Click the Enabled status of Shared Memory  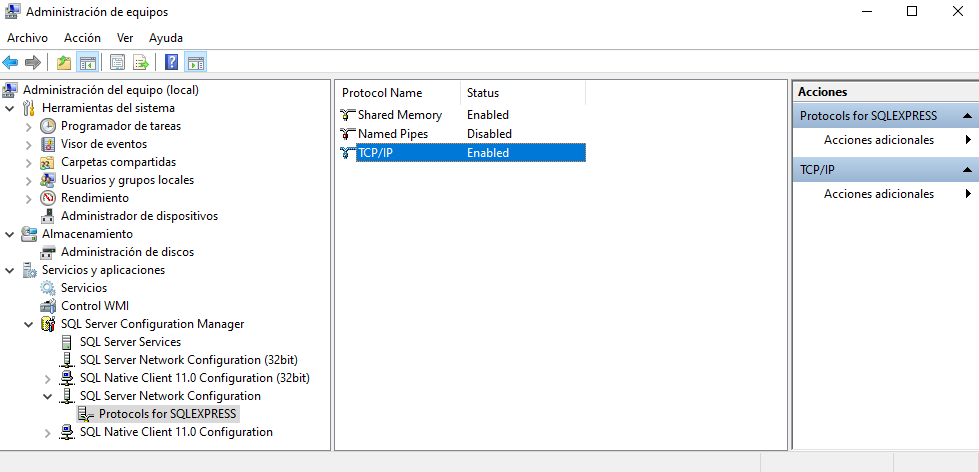[488, 115]
